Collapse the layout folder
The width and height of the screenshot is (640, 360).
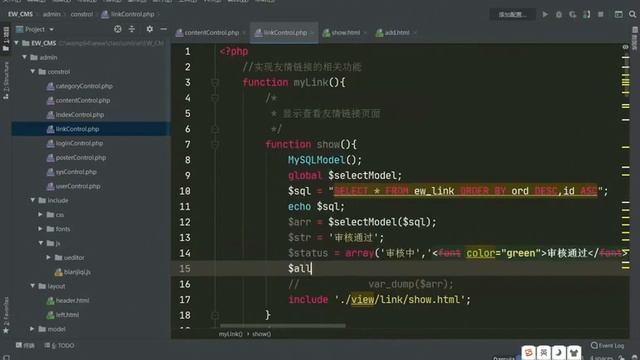coord(33,286)
